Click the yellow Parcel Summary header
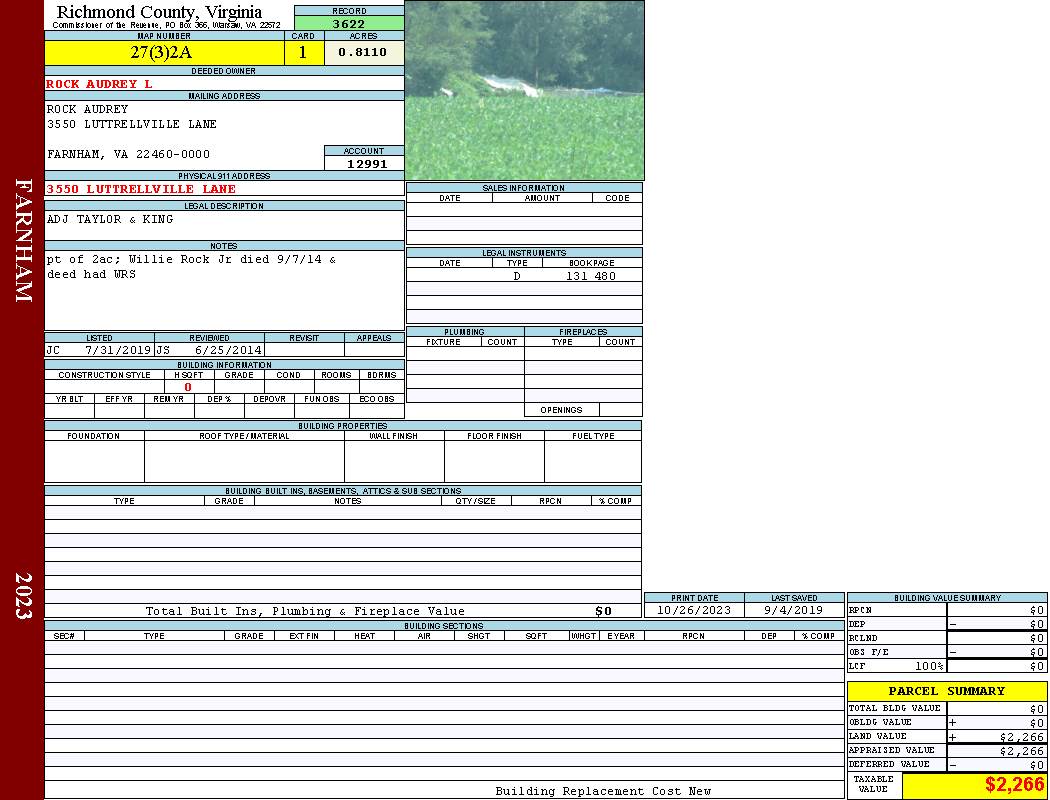The image size is (1050, 800). pos(946,691)
